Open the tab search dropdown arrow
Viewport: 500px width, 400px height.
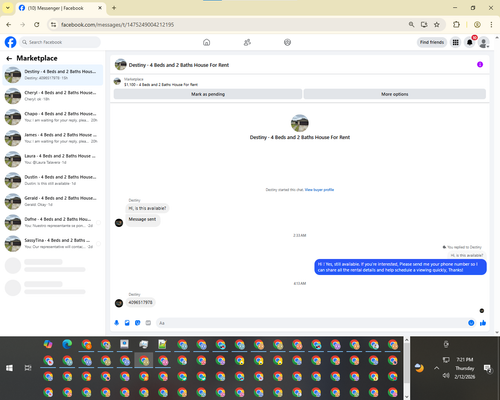[x=8, y=8]
